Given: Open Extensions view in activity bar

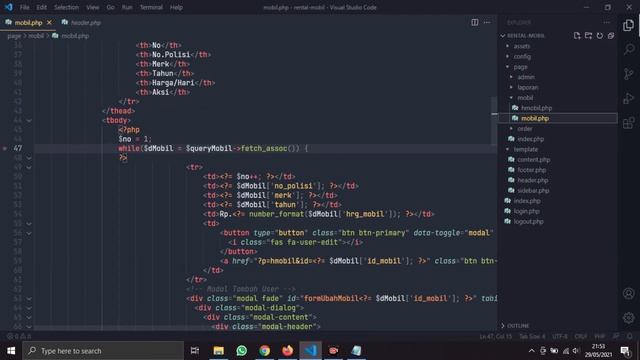Looking at the screenshot, I should point(629,122).
